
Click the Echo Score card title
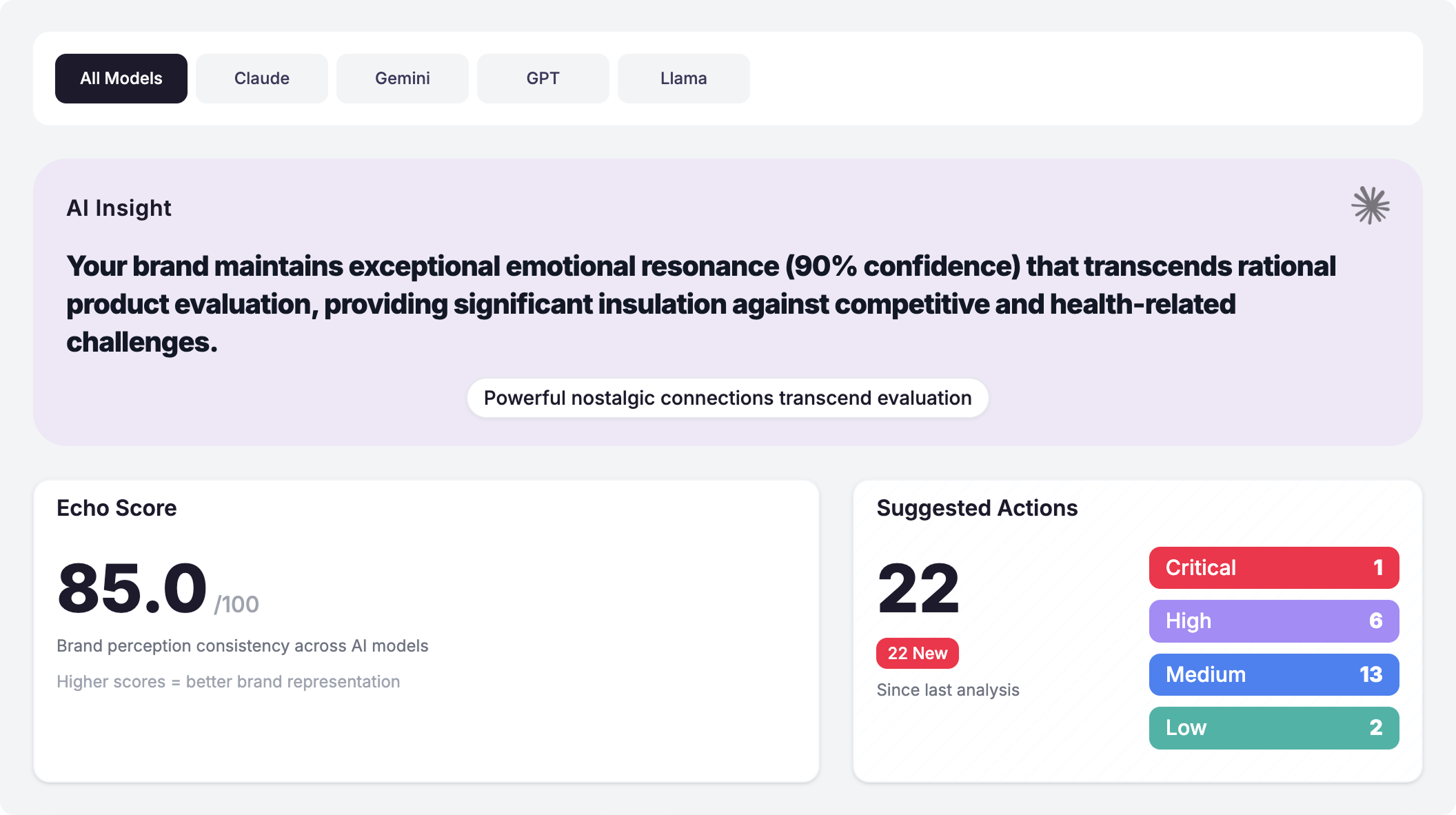click(x=117, y=508)
